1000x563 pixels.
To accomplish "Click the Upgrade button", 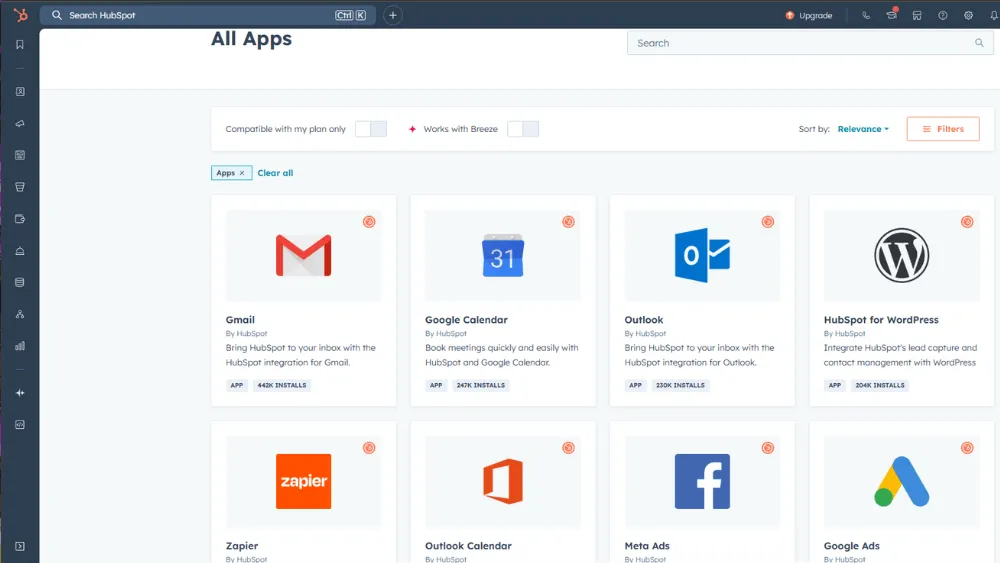I will [809, 15].
